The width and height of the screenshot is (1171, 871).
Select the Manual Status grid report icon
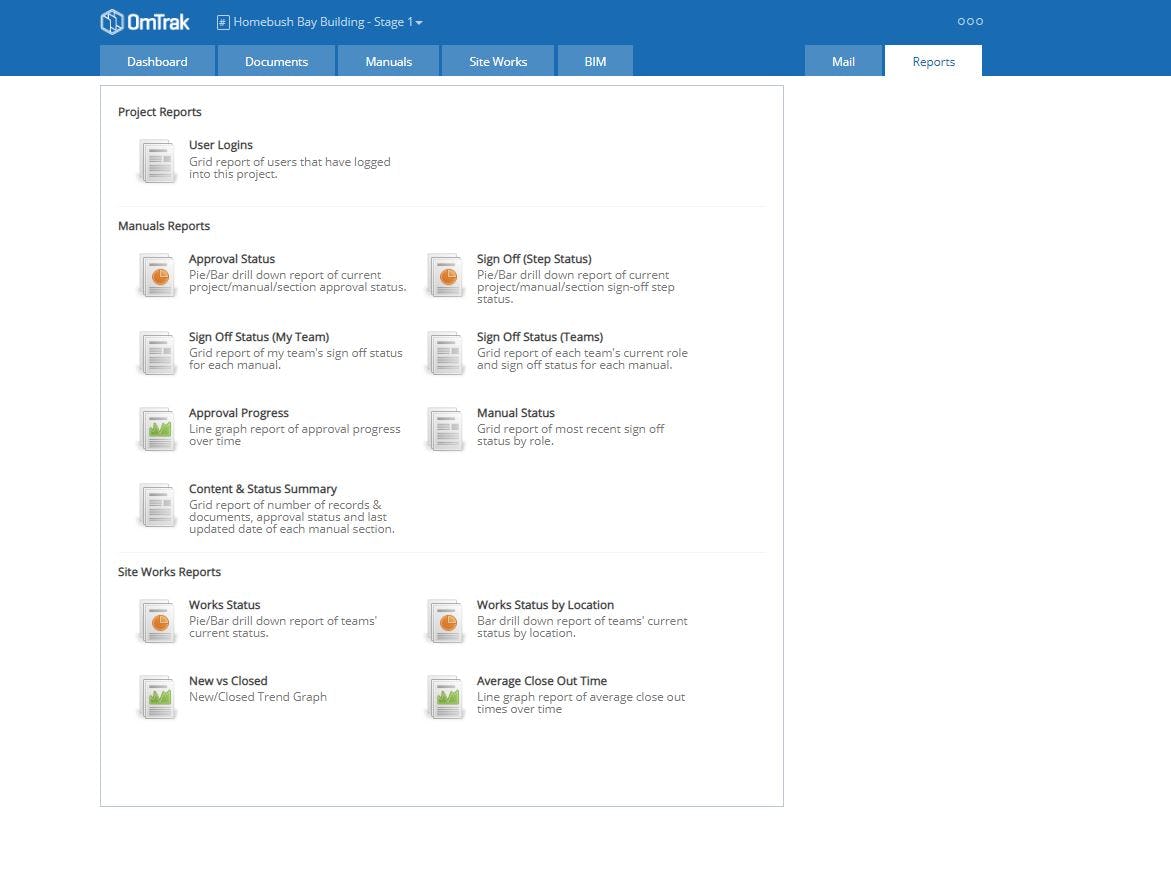444,429
